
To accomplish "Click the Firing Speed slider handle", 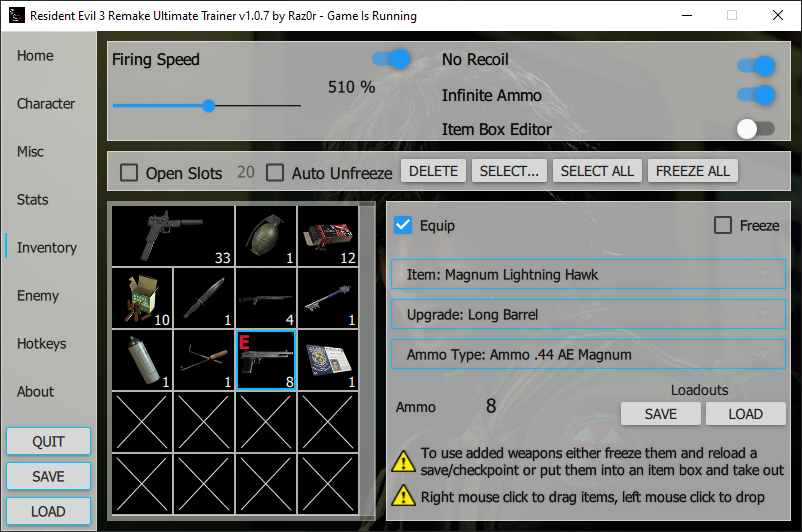I will click(209, 105).
